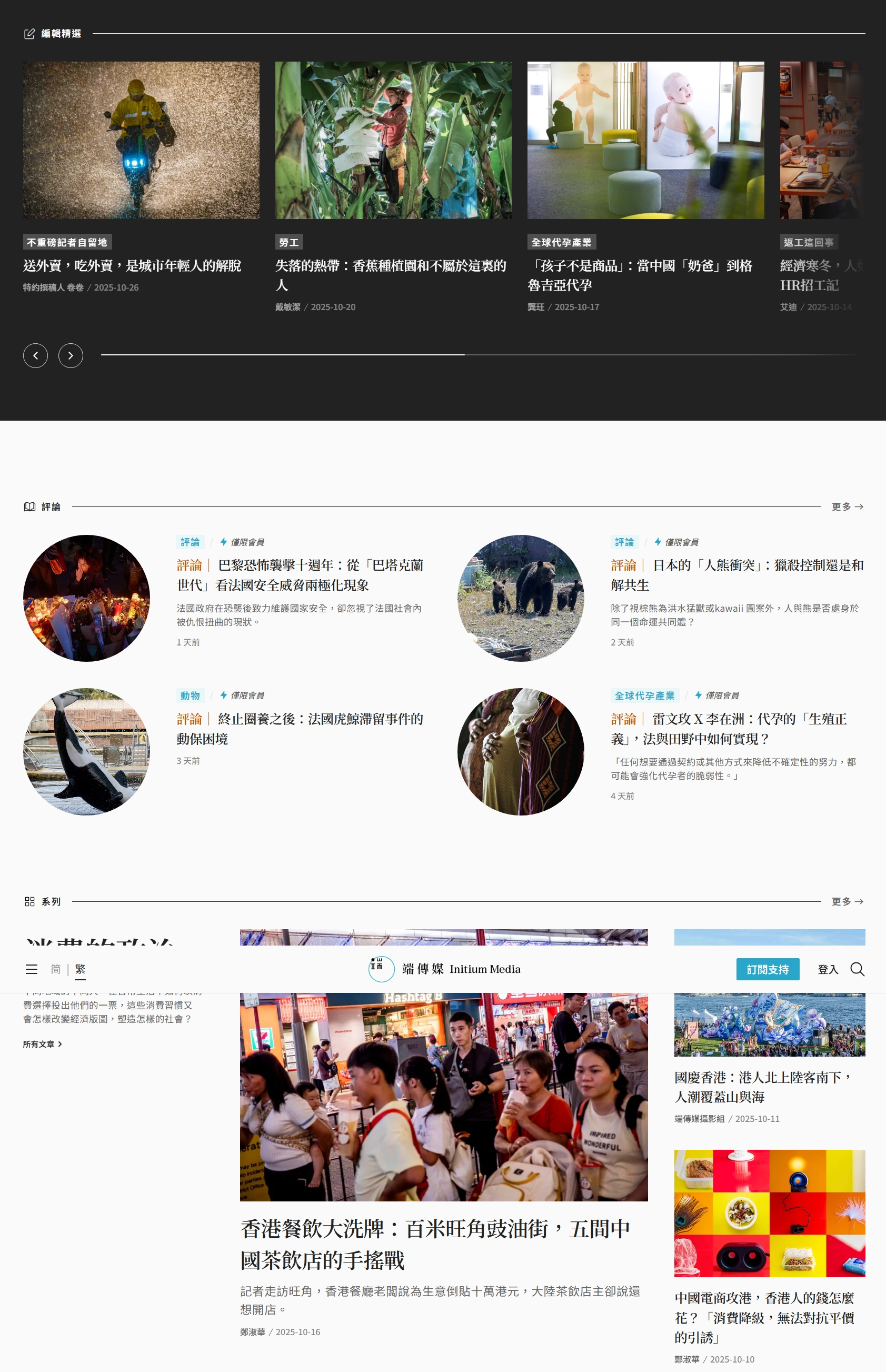Select the 動物 category tag
886x1372 pixels.
click(x=190, y=695)
